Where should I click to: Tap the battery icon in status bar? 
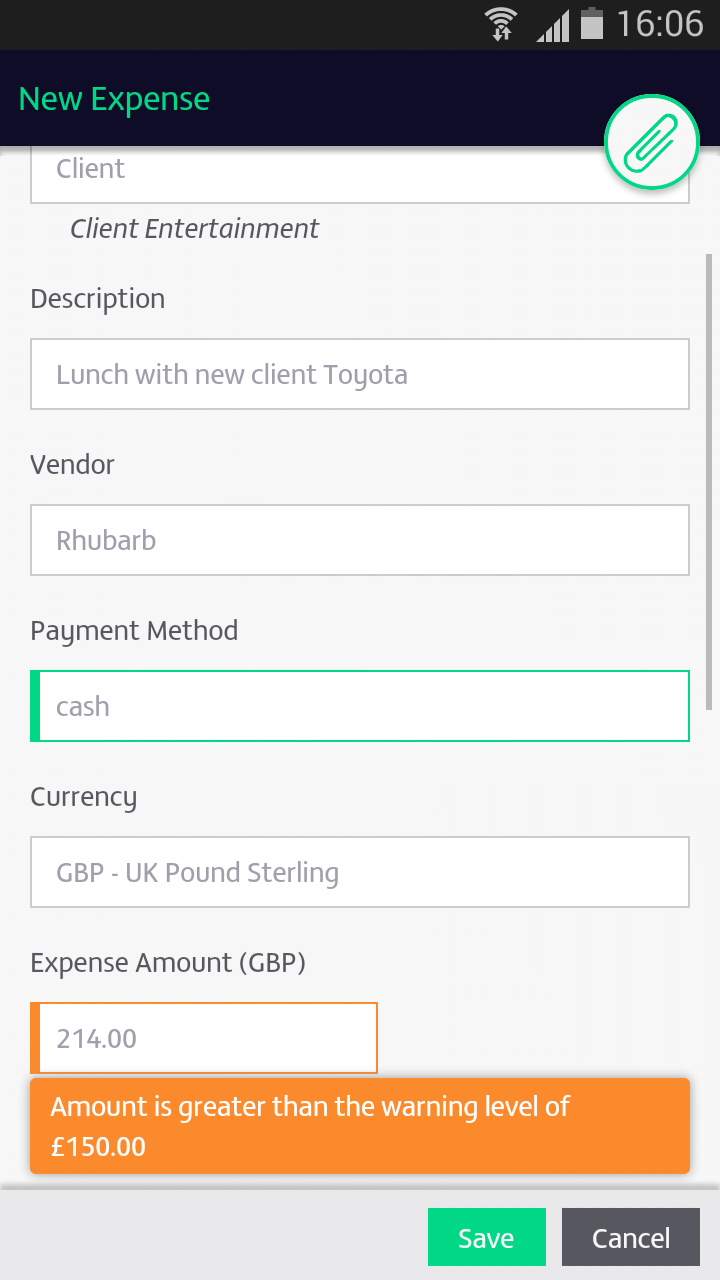(x=592, y=24)
